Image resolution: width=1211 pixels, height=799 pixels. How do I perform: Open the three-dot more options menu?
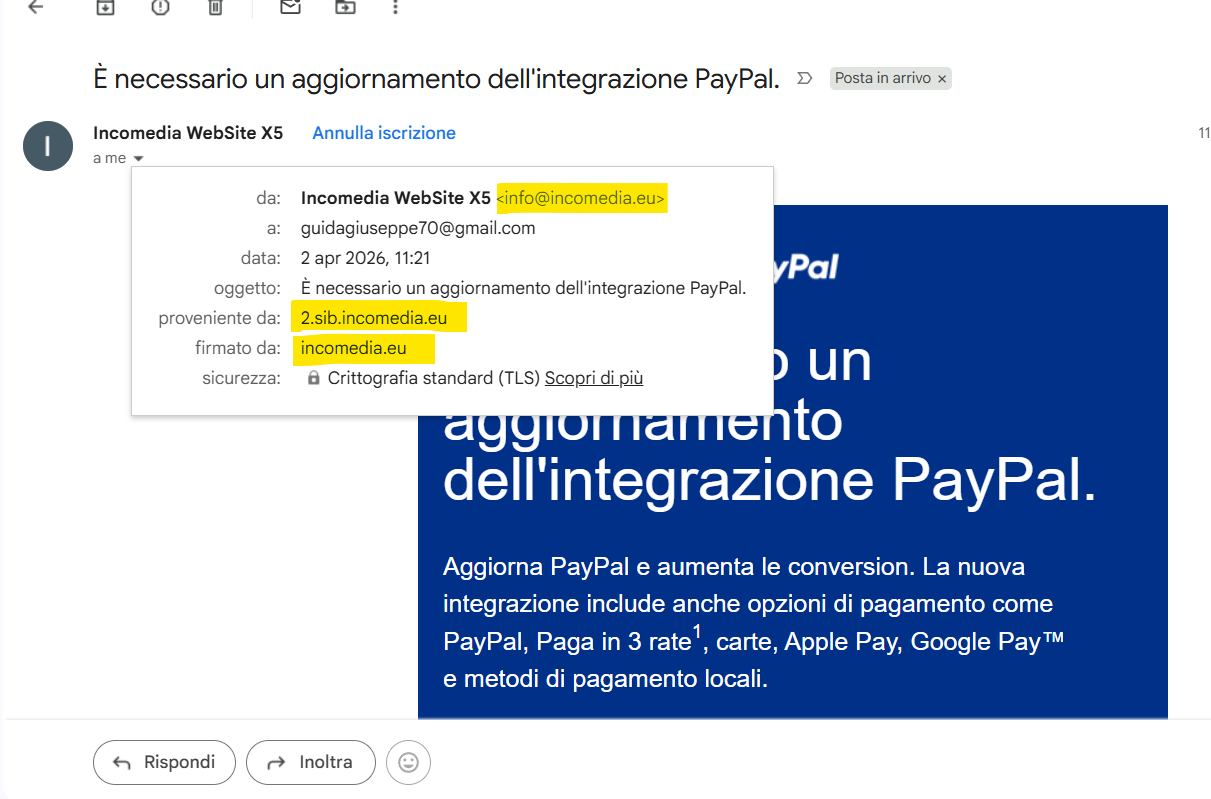tap(396, 7)
